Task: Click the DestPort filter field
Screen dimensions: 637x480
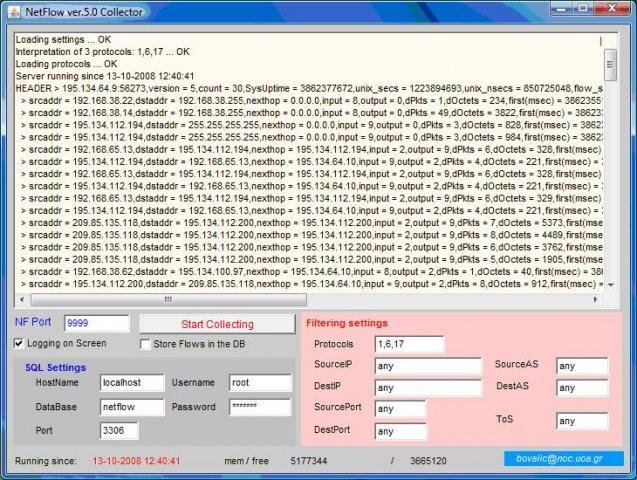Action: click(x=400, y=431)
